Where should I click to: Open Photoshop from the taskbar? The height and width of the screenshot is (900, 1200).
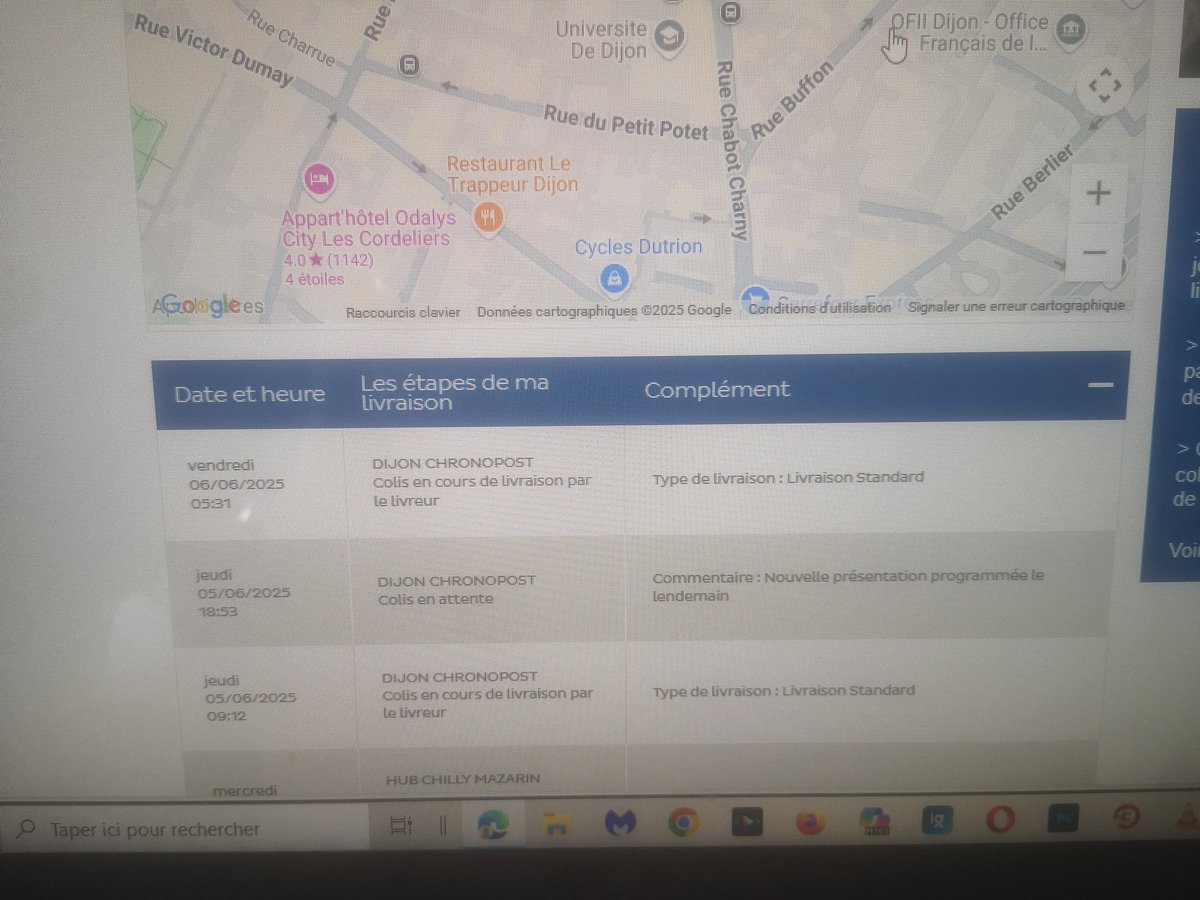(x=1061, y=820)
